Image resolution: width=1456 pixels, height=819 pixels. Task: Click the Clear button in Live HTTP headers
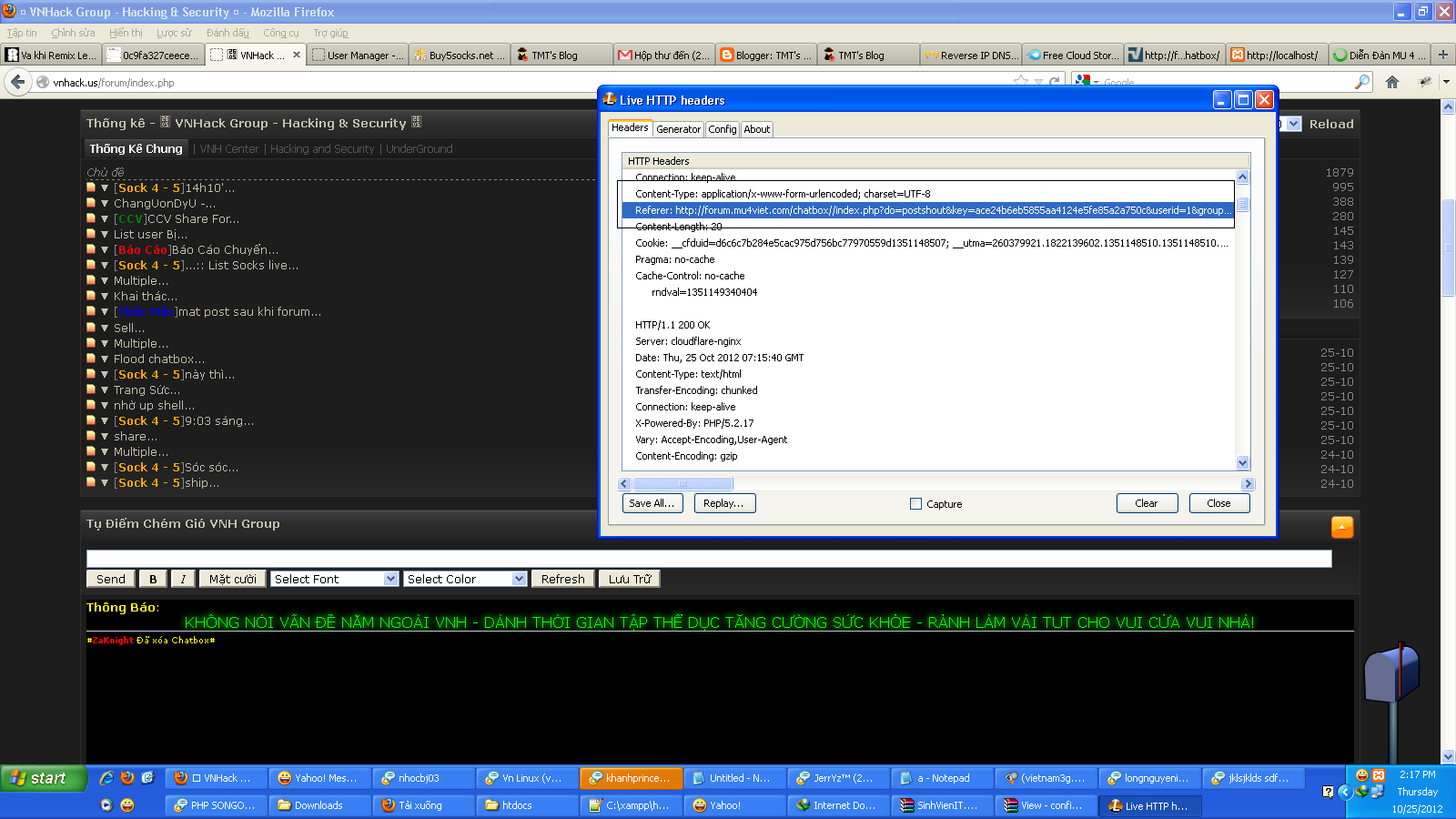click(1147, 503)
